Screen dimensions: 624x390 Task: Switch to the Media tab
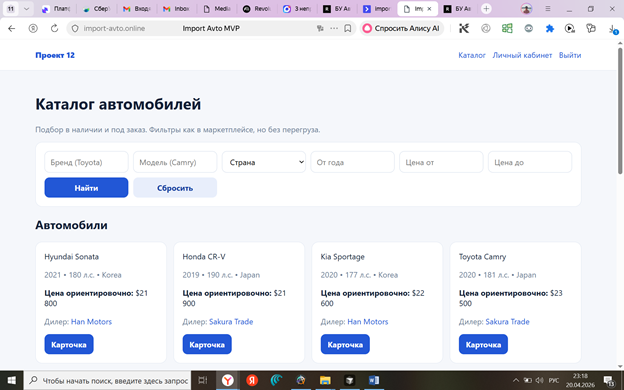[x=217, y=8]
